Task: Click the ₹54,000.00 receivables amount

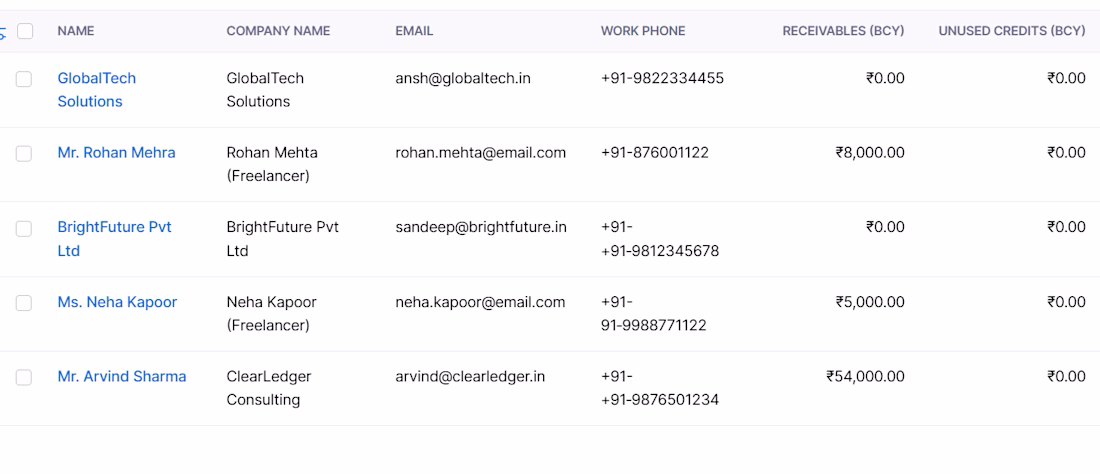Action: coord(866,377)
